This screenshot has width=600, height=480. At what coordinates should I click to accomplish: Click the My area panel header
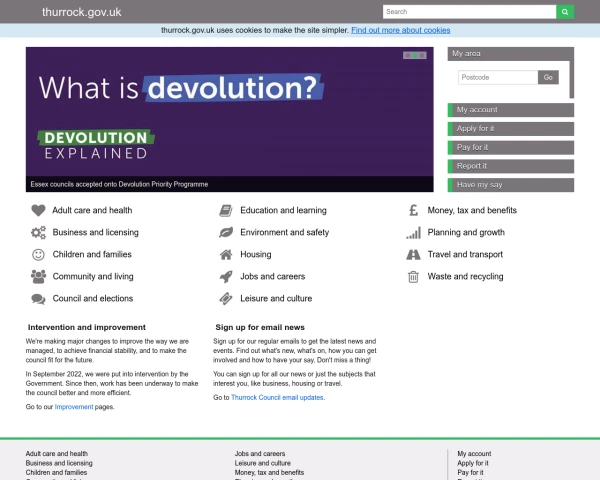coord(511,54)
